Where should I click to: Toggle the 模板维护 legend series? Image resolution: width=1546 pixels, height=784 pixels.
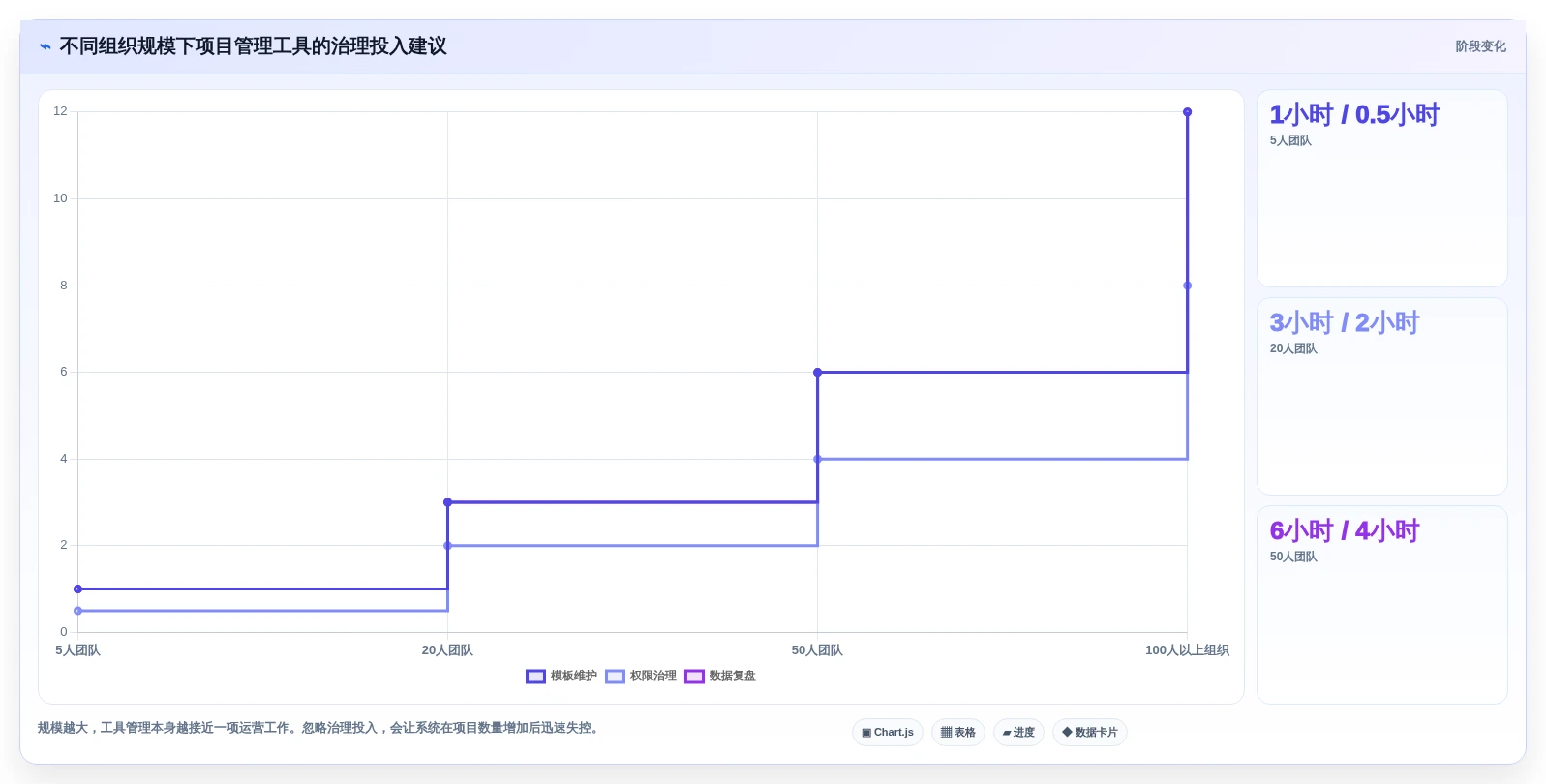[x=561, y=677]
